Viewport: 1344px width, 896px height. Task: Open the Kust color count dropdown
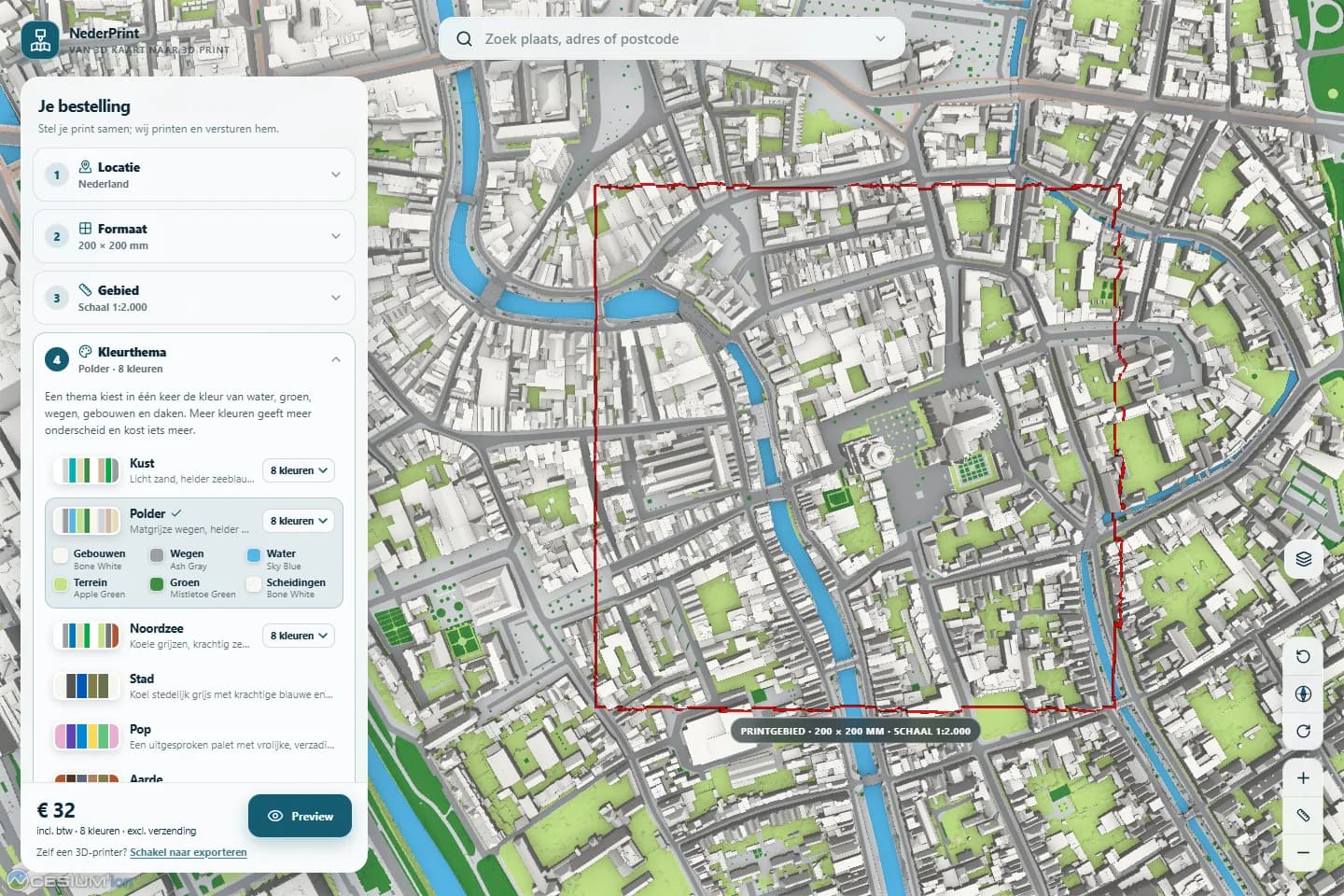299,470
